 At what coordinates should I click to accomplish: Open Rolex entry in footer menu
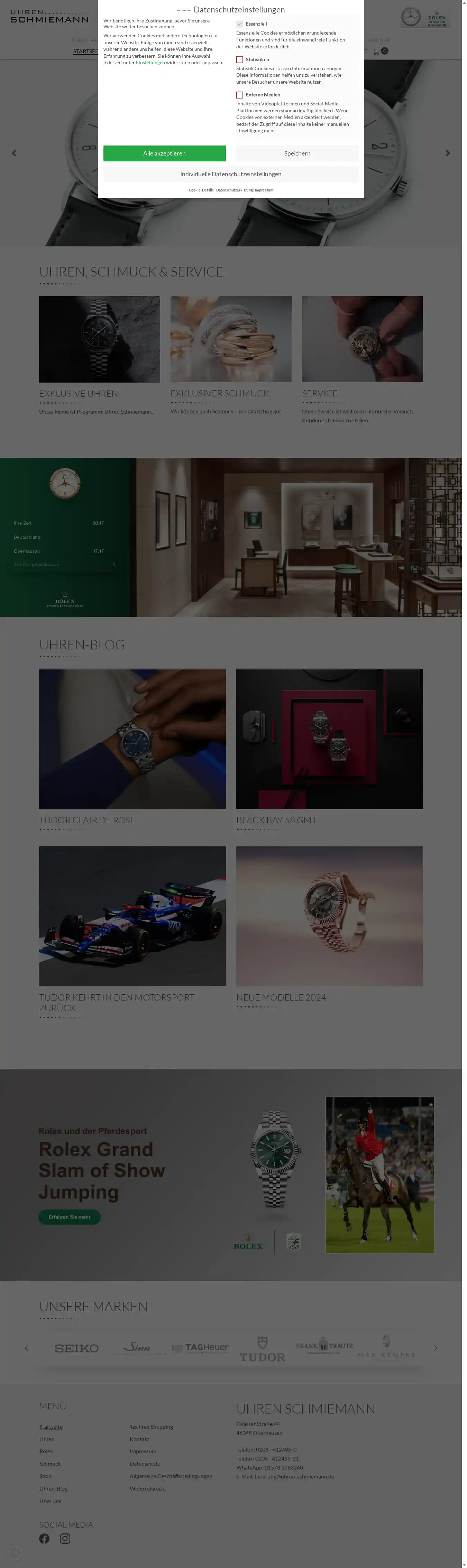[46, 1451]
